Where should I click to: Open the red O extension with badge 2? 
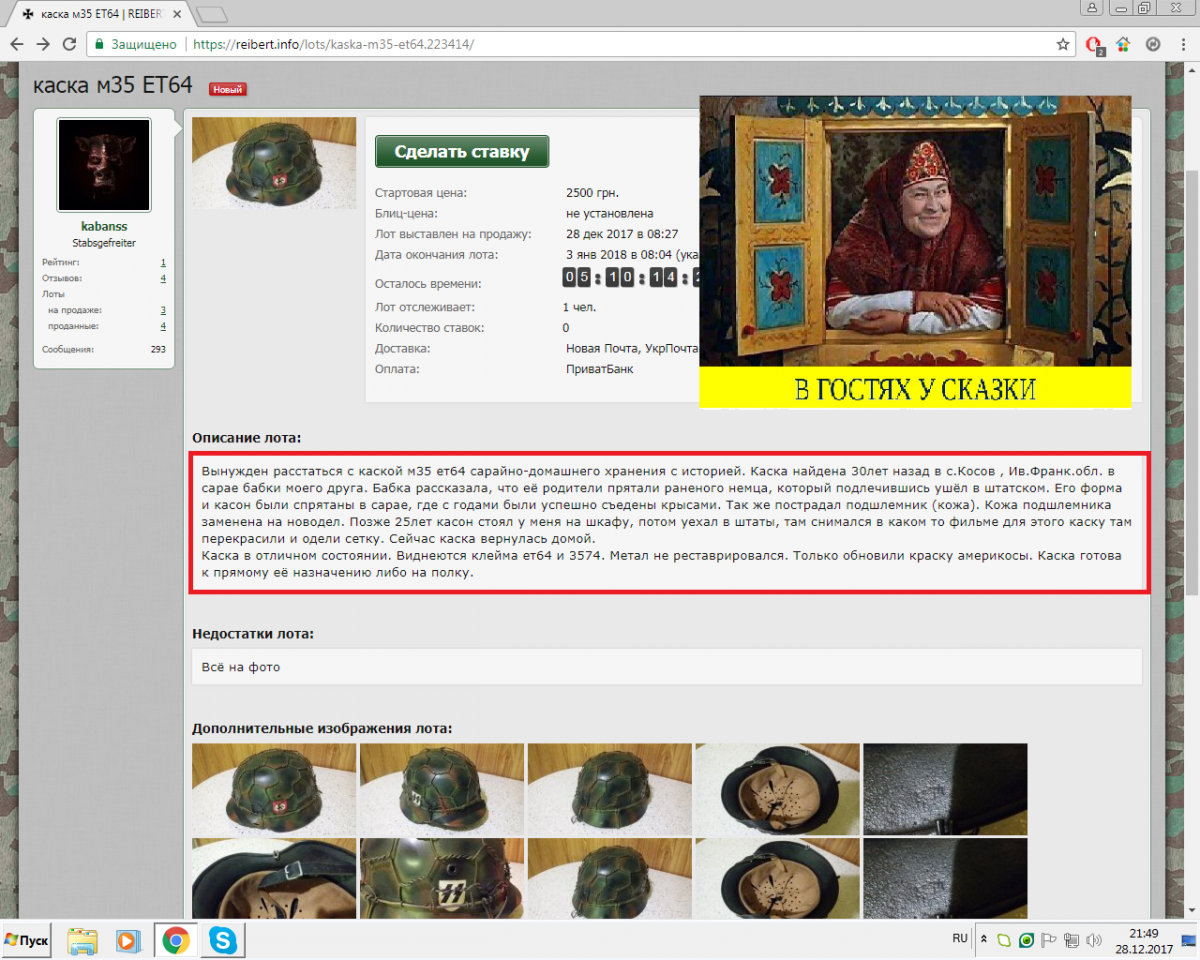pyautogui.click(x=1096, y=45)
